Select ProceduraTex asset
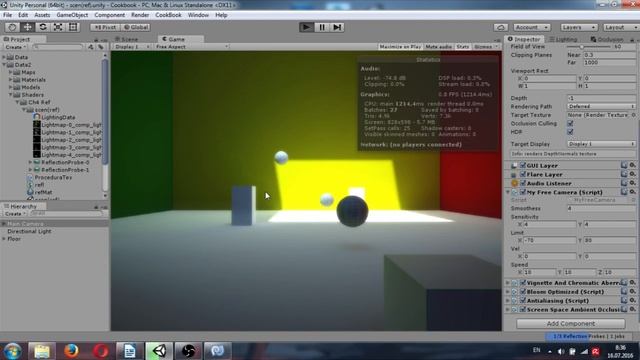This screenshot has width=640, height=360. tap(49, 177)
